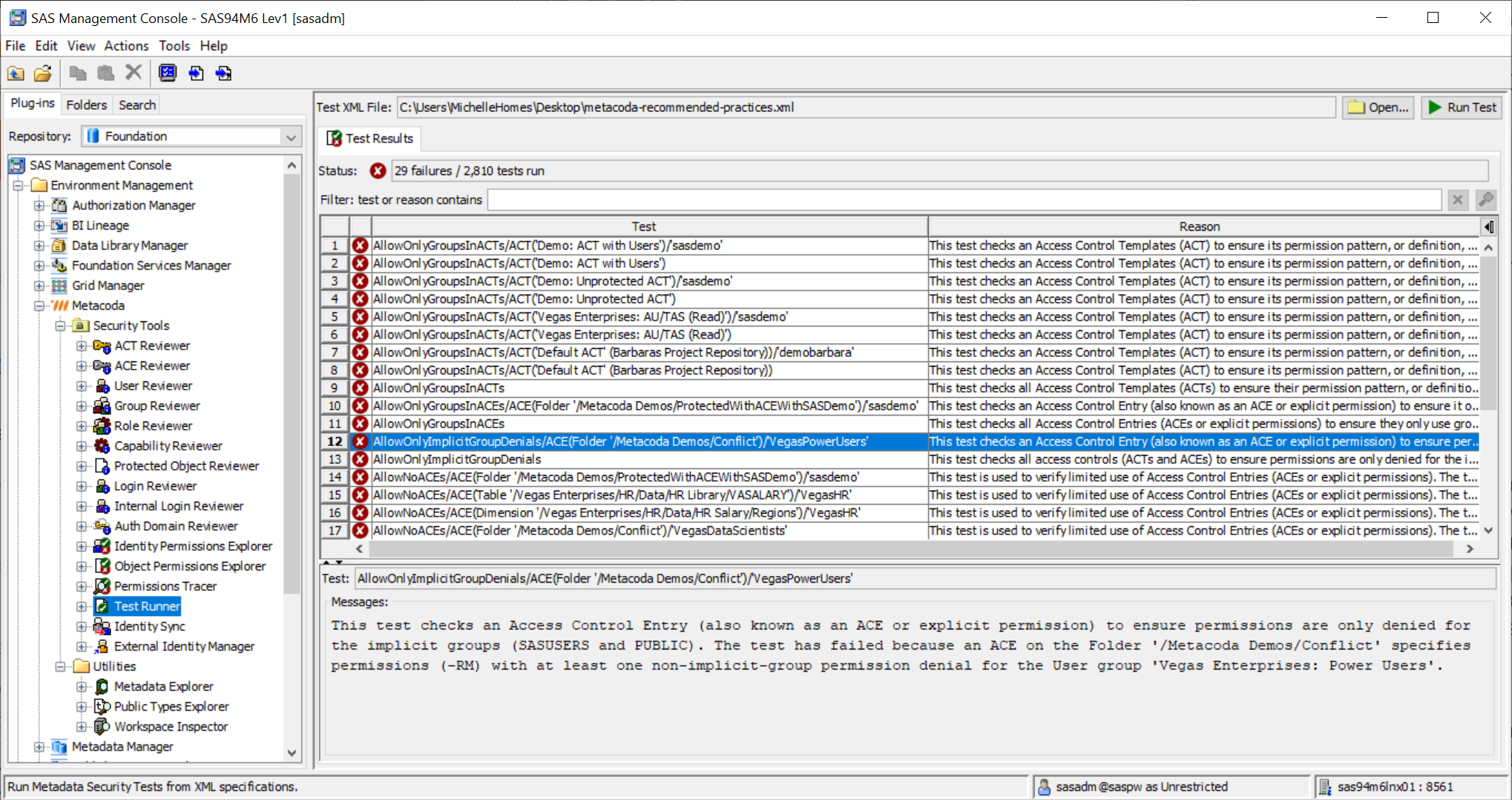This screenshot has height=800, width=1512.
Task: Open the File menu
Action: tap(16, 46)
